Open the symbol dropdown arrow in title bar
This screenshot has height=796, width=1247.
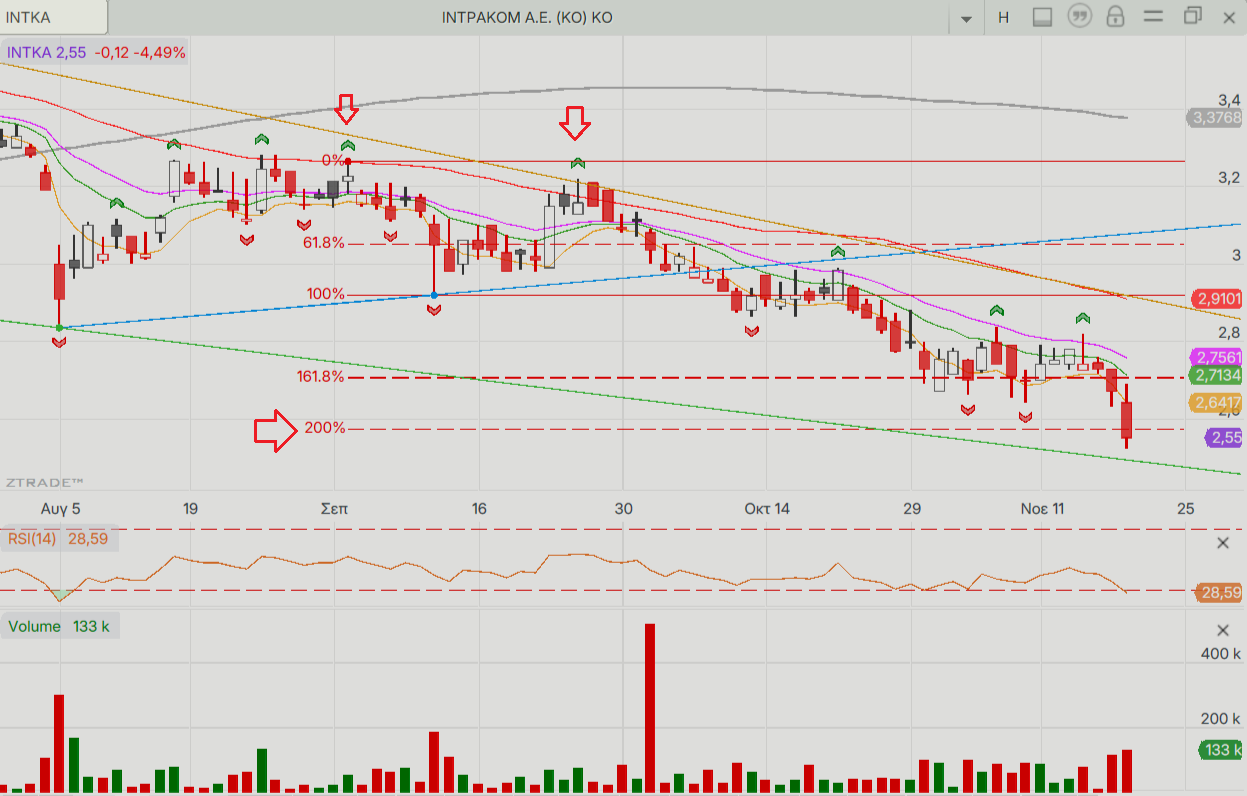pyautogui.click(x=966, y=18)
